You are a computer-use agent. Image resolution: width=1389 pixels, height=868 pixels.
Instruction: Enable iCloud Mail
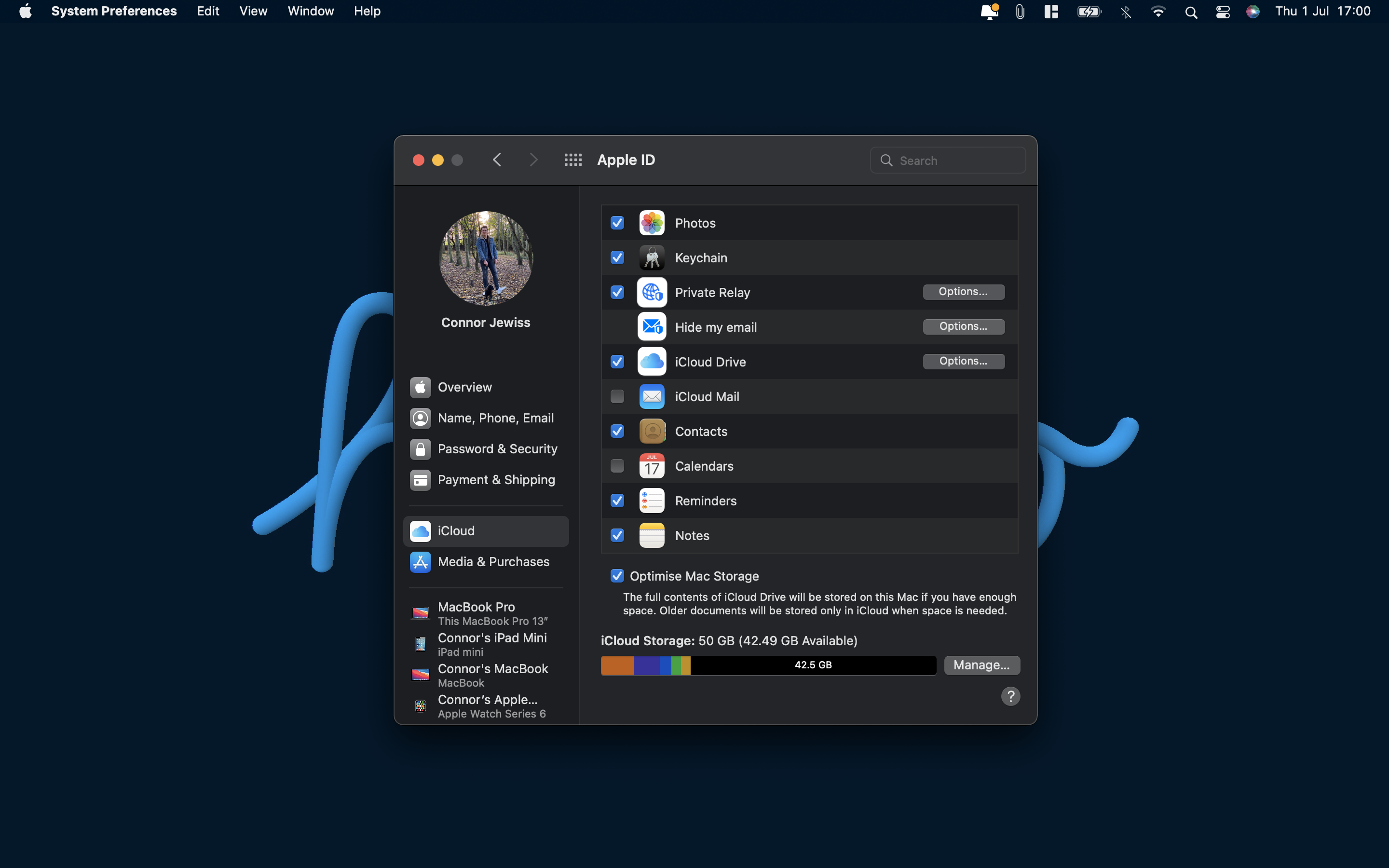point(617,396)
